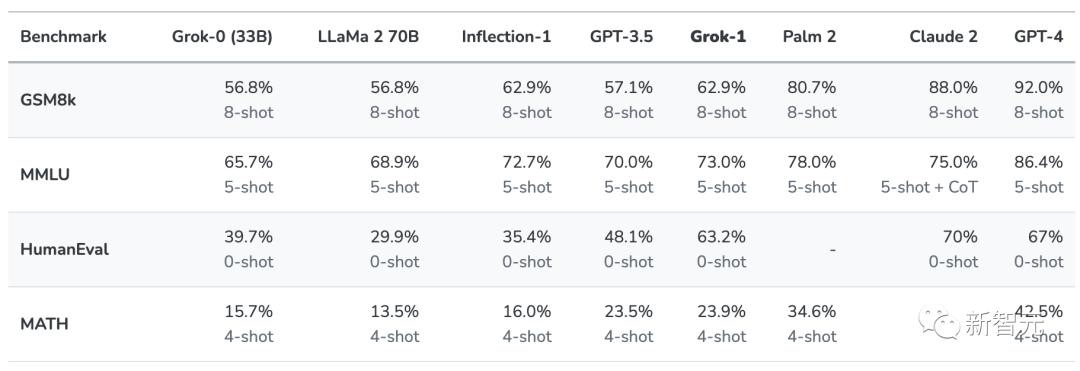Select the Inflection-1 column header

tap(506, 36)
